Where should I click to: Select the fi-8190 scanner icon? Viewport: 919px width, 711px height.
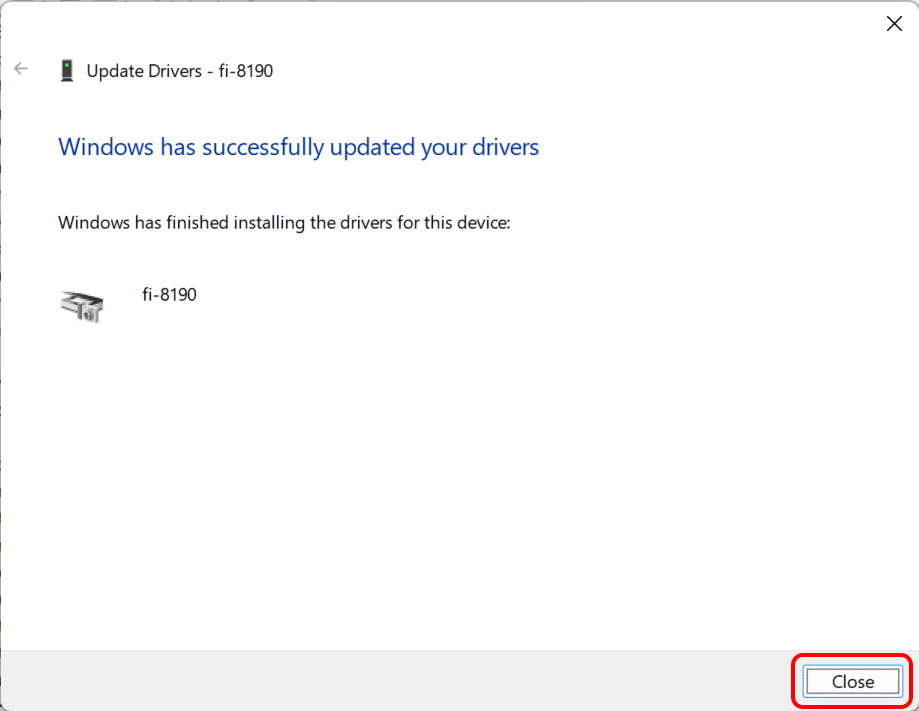pyautogui.click(x=82, y=306)
